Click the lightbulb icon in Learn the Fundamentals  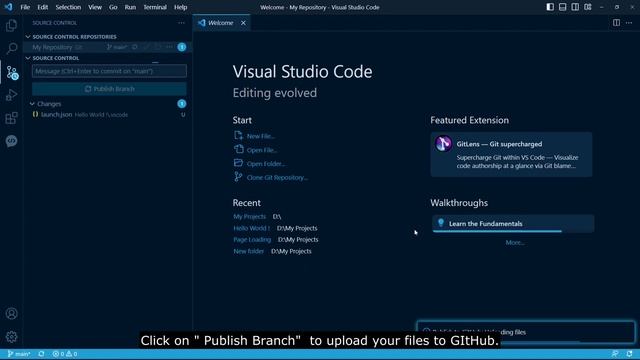(x=441, y=223)
